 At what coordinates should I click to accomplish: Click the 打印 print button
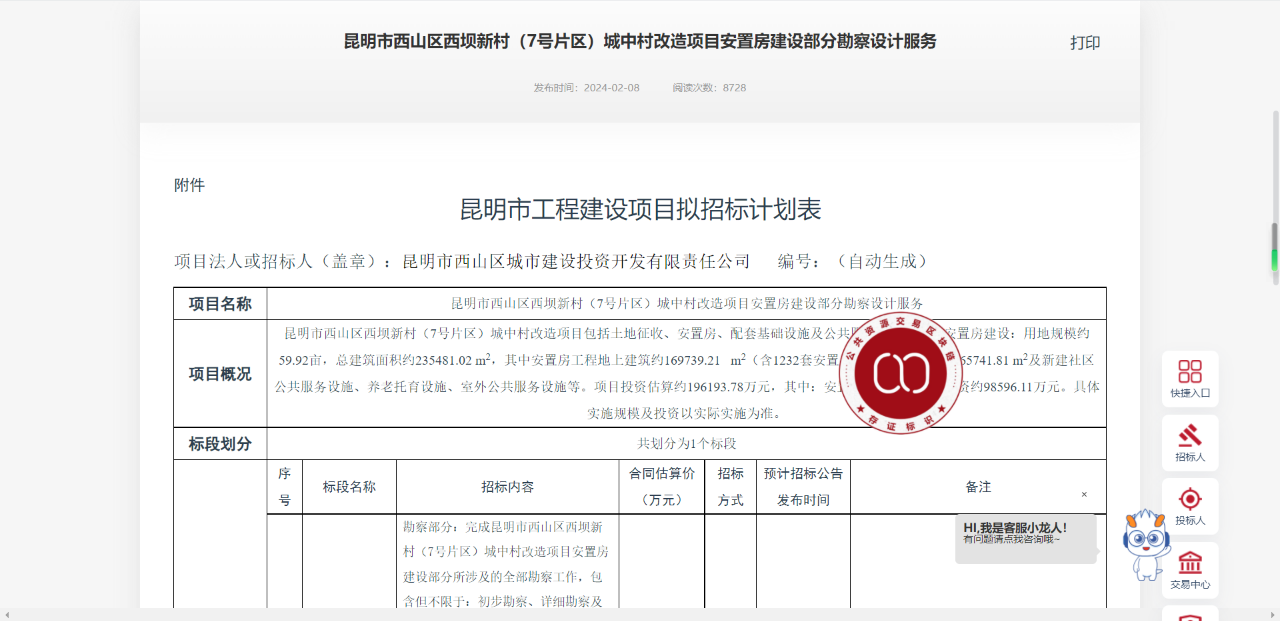[1085, 42]
